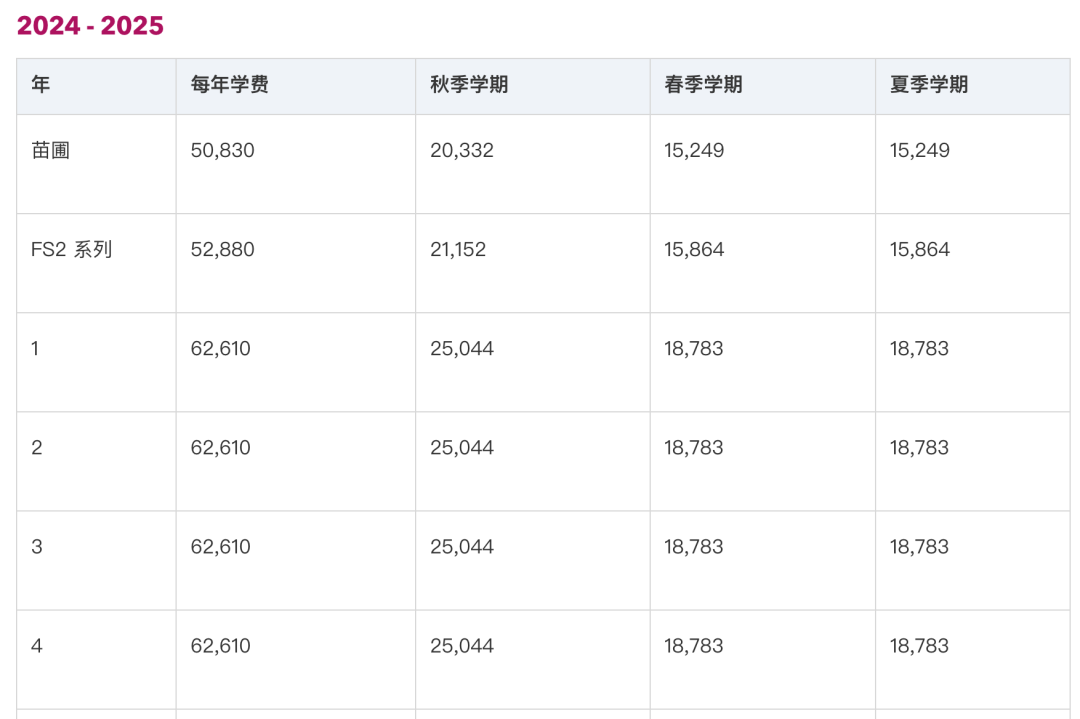Image resolution: width=1080 pixels, height=719 pixels.
Task: Select the 夏季学期 column header
Action: tap(928, 85)
